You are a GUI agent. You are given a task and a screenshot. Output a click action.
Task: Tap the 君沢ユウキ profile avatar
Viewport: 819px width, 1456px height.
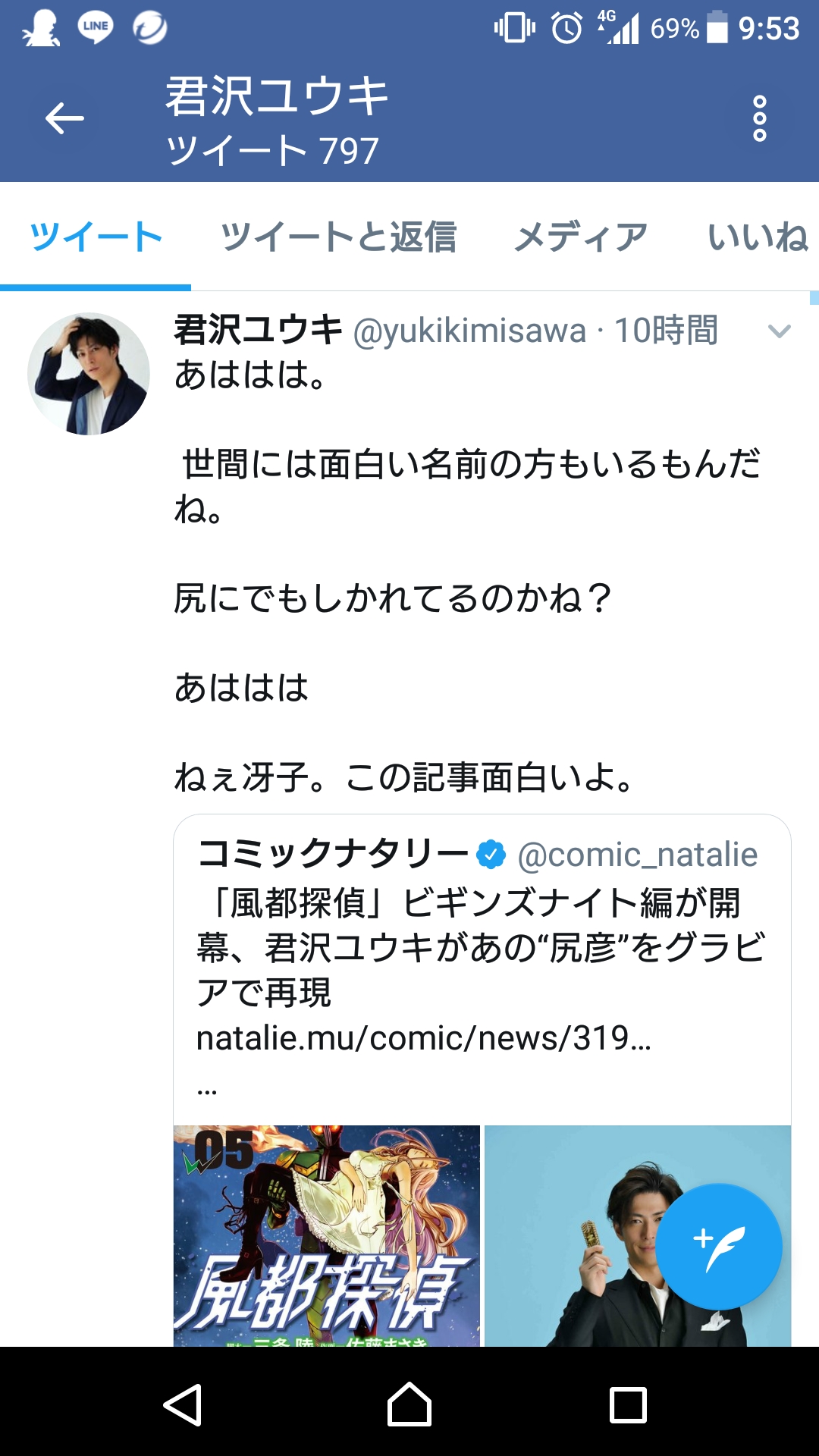[89, 374]
